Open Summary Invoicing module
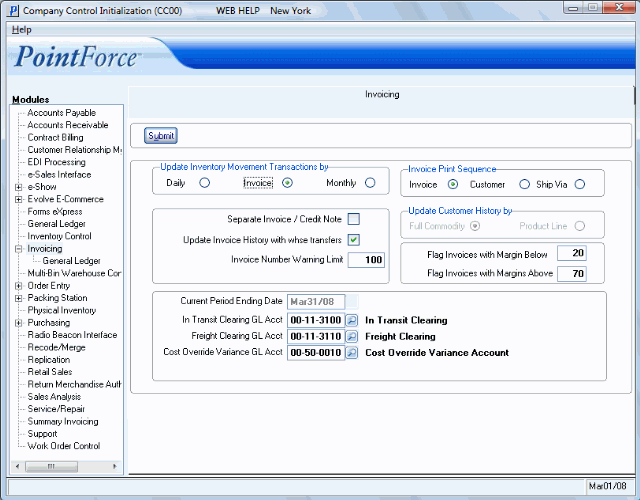This screenshot has width=640, height=500. click(63, 422)
